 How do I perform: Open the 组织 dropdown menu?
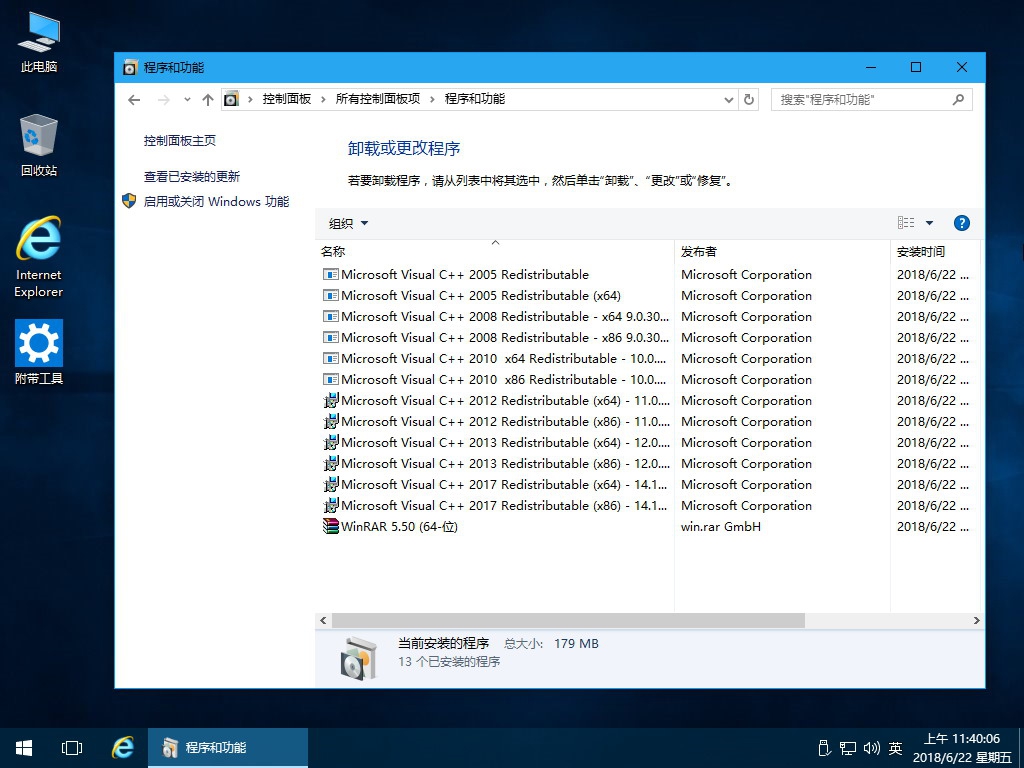(348, 223)
